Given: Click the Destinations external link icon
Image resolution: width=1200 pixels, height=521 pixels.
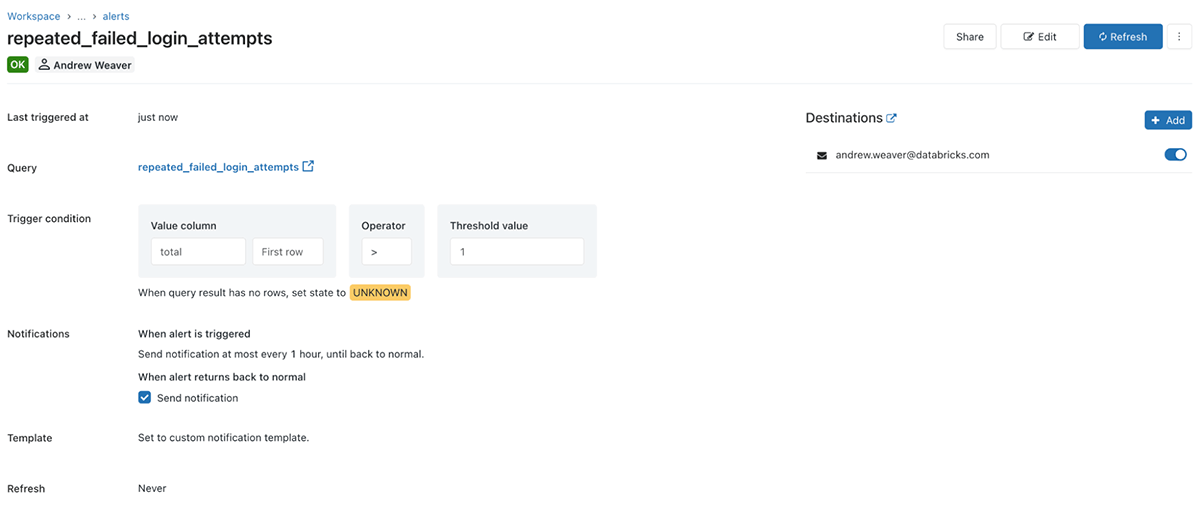Looking at the screenshot, I should click(x=892, y=118).
